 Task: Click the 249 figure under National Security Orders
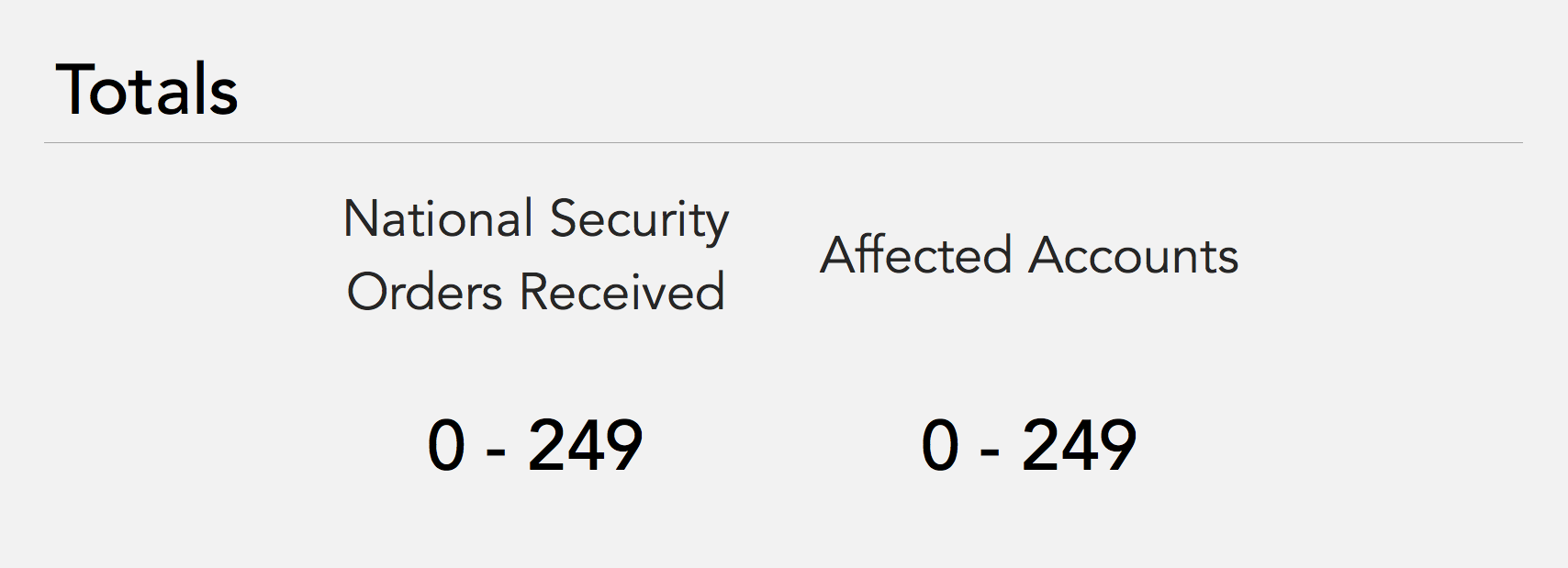coord(585,446)
